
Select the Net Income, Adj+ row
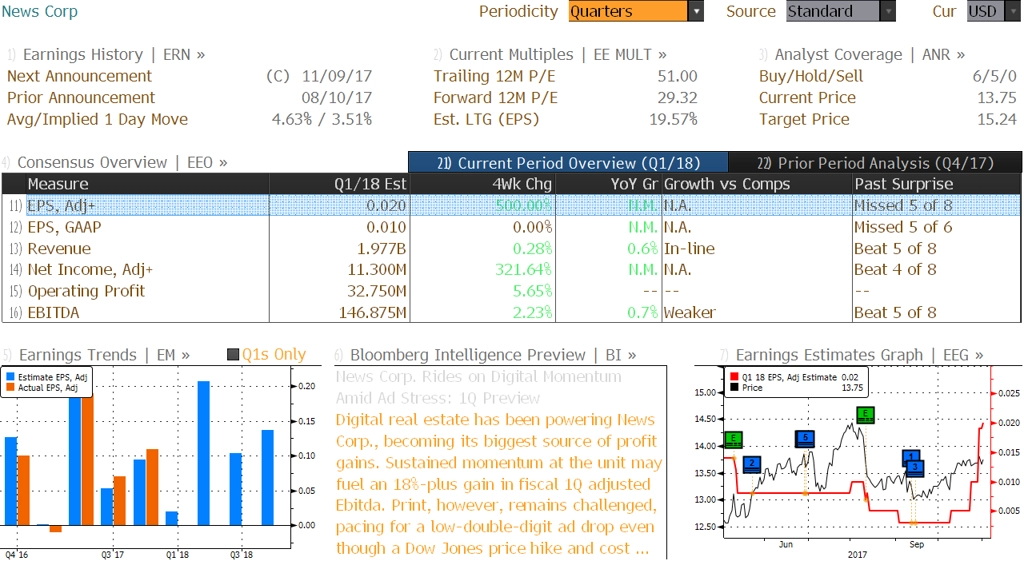point(511,269)
